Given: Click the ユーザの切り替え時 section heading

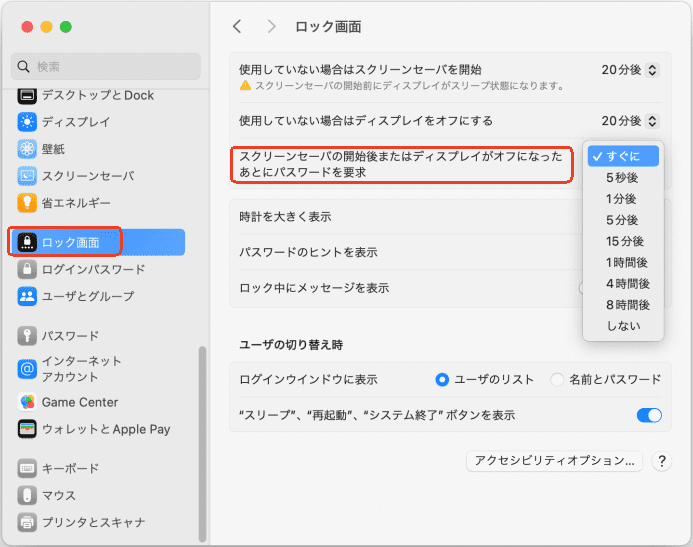Looking at the screenshot, I should click(291, 345).
